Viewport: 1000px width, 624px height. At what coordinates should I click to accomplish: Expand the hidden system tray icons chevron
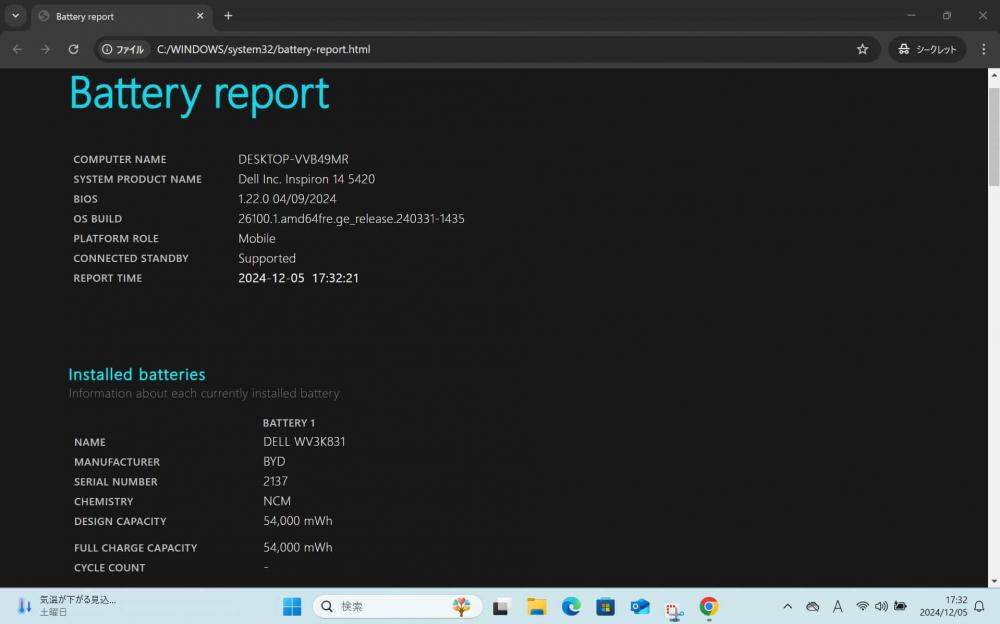point(788,606)
